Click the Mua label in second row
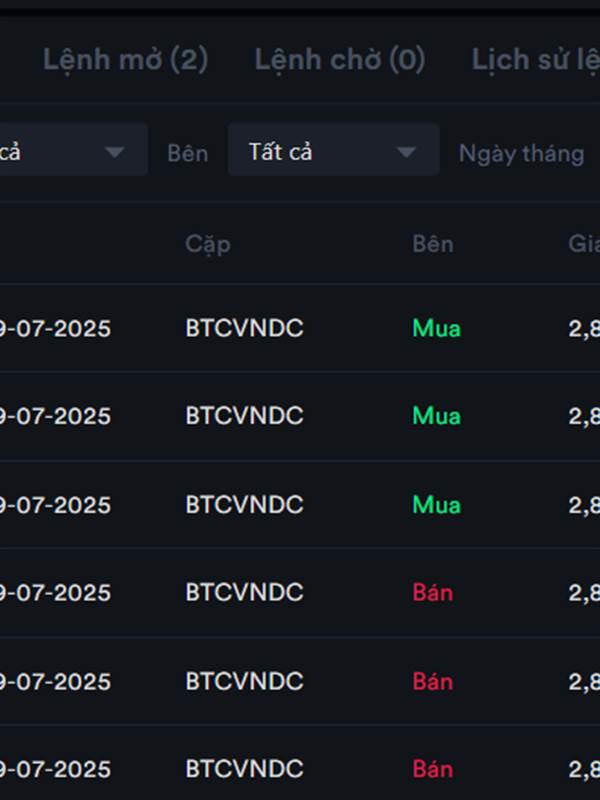The width and height of the screenshot is (600, 800). click(436, 416)
